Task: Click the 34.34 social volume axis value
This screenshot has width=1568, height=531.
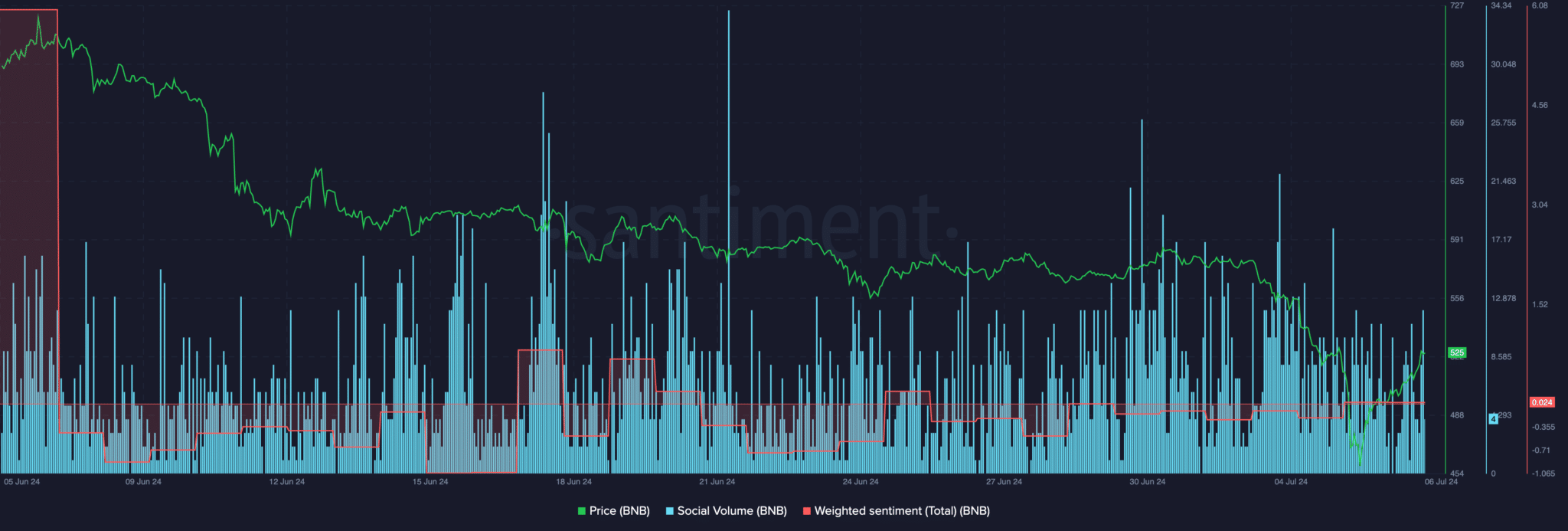Action: coord(1501,6)
